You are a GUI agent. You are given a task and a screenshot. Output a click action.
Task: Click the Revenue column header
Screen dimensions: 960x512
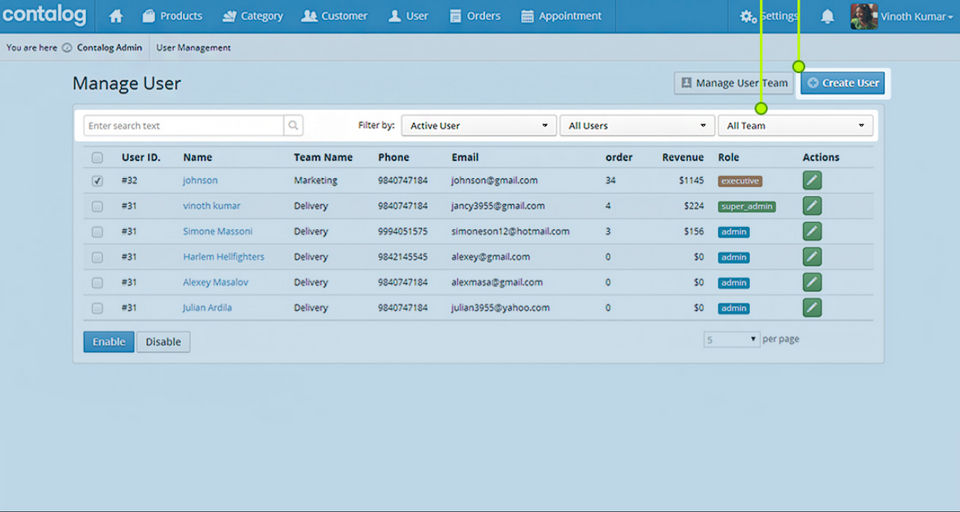(683, 157)
